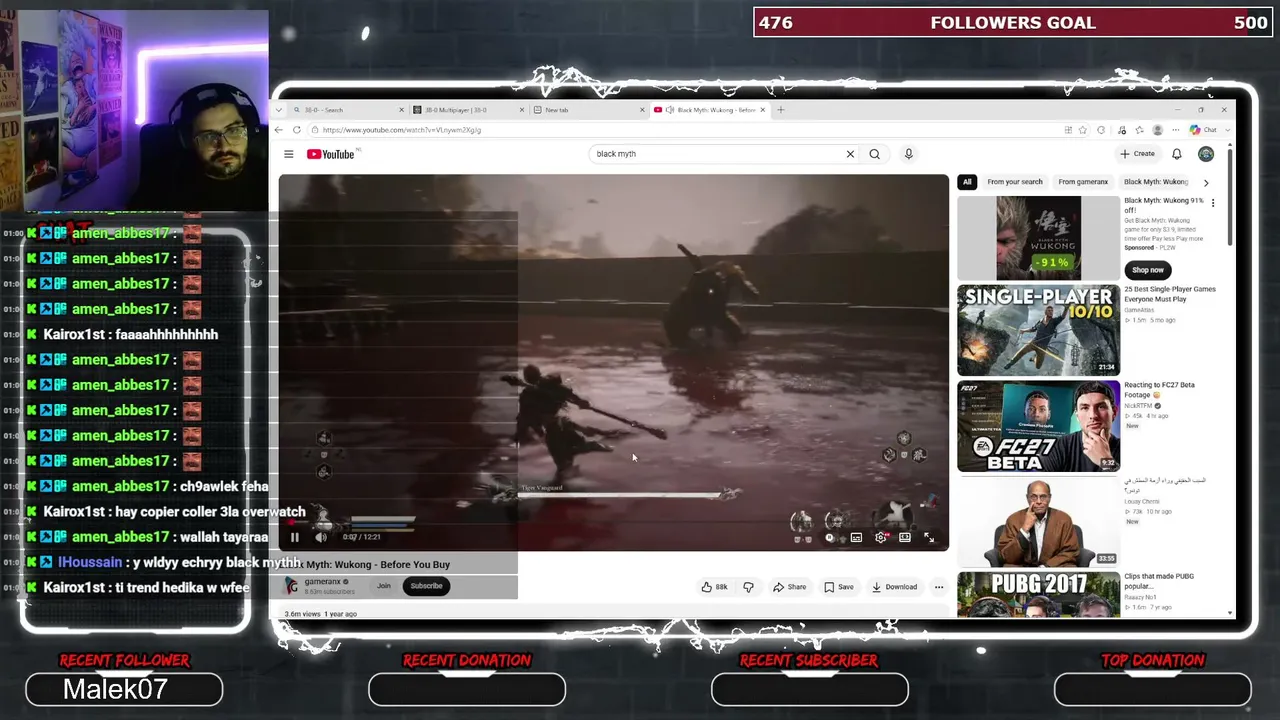
Task: Start voice search with the microphone
Action: (908, 154)
